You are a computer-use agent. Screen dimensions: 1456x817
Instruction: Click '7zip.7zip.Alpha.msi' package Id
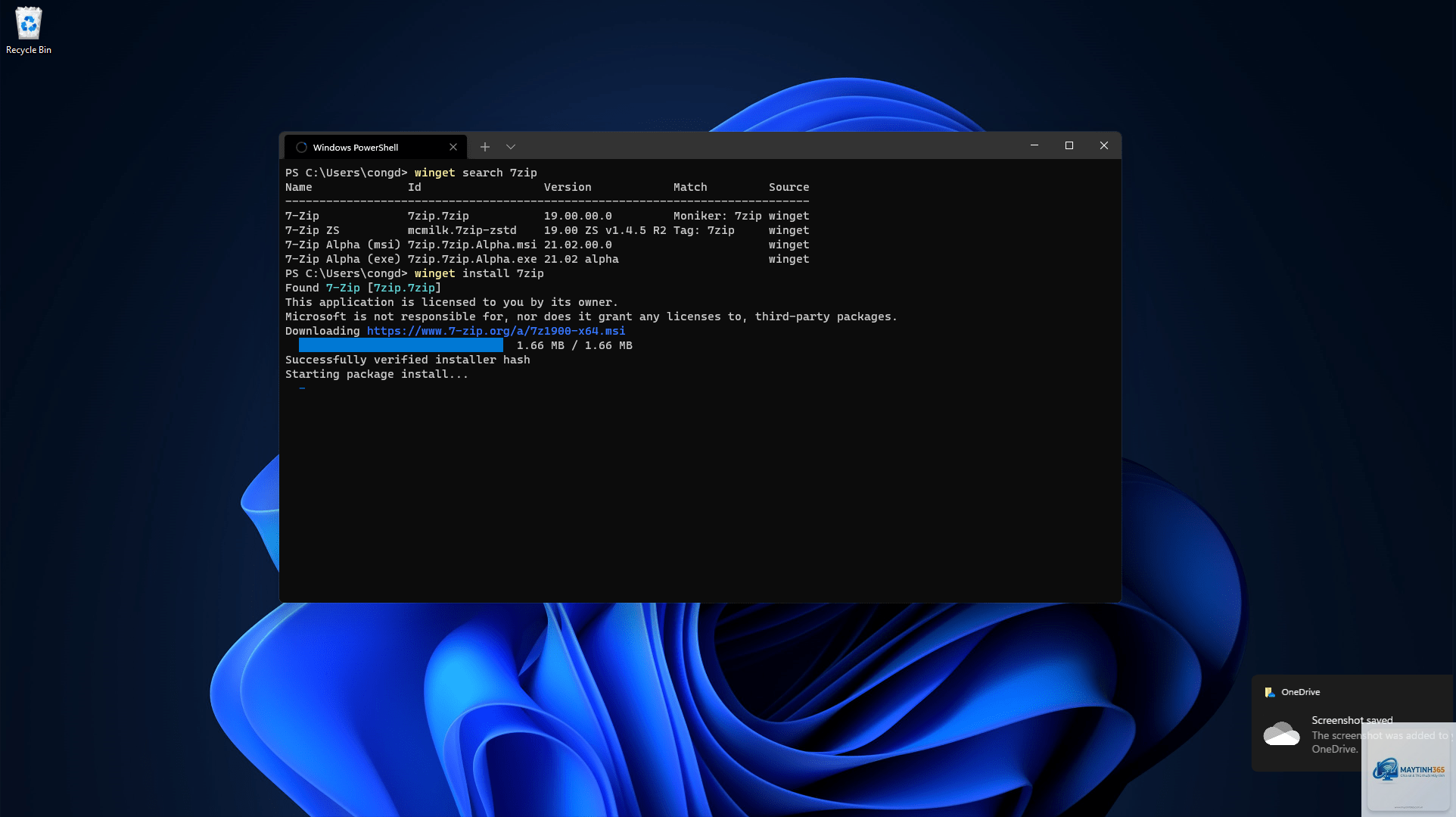(x=472, y=245)
